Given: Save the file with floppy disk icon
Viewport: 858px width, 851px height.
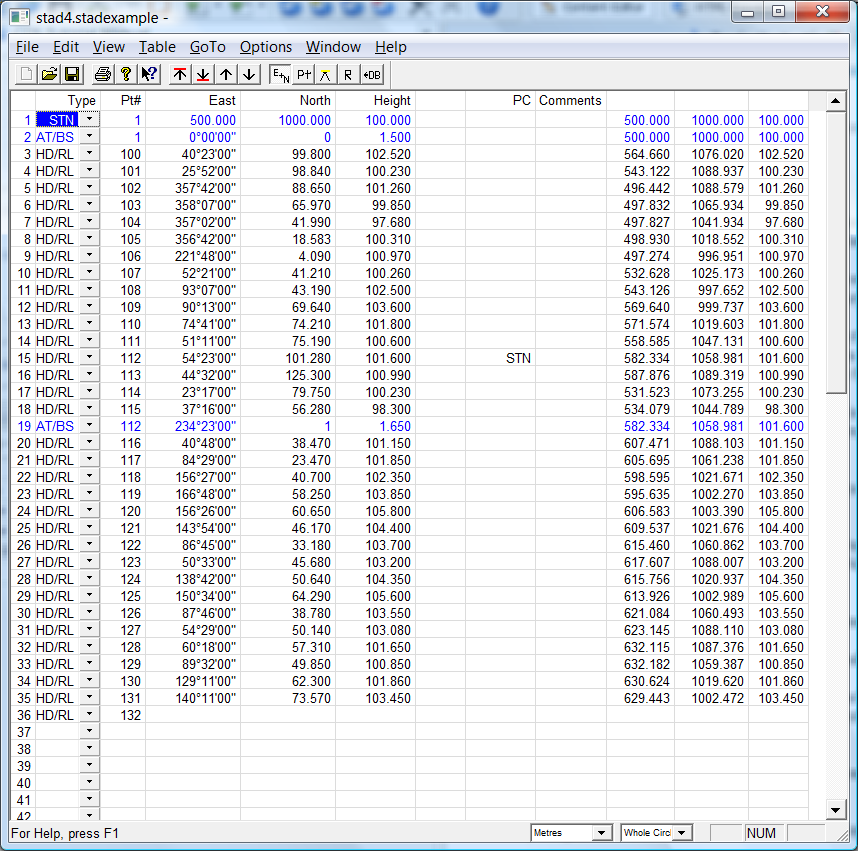Looking at the screenshot, I should click(72, 74).
